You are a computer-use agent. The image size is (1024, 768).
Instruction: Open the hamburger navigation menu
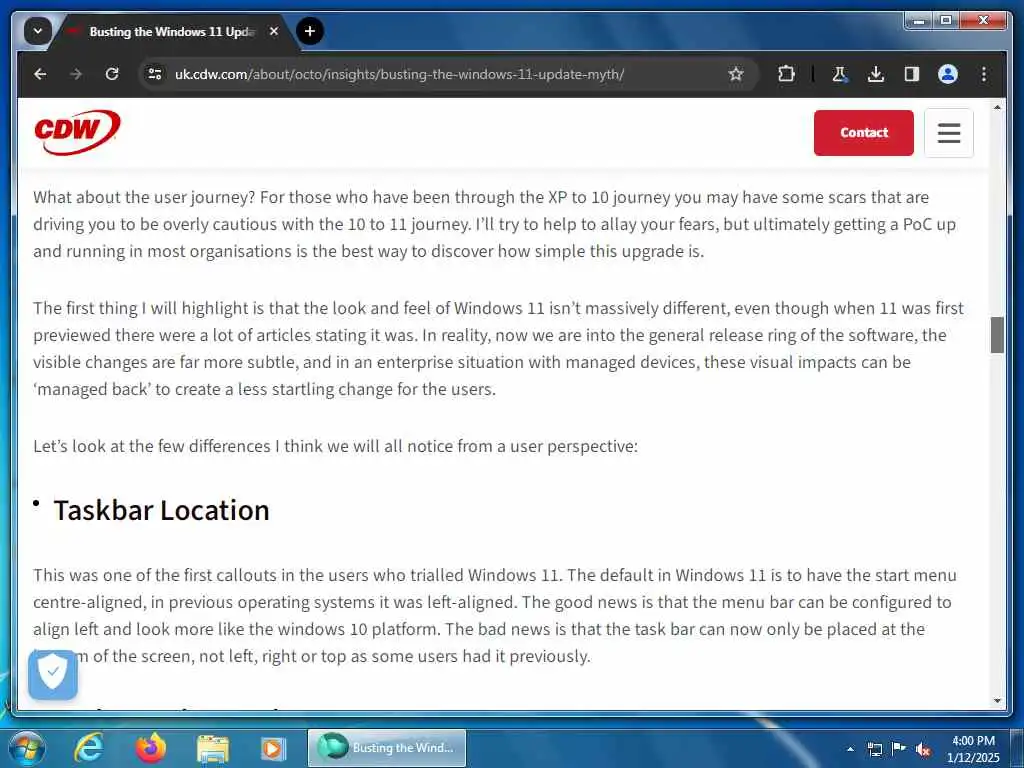coord(949,133)
